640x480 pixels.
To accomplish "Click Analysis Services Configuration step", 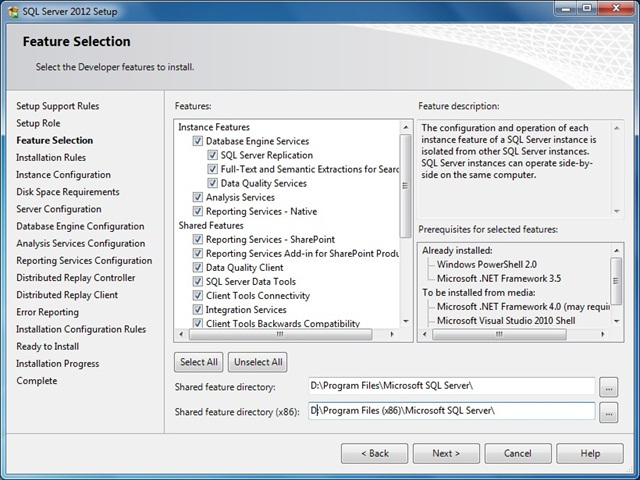I will click(x=80, y=243).
